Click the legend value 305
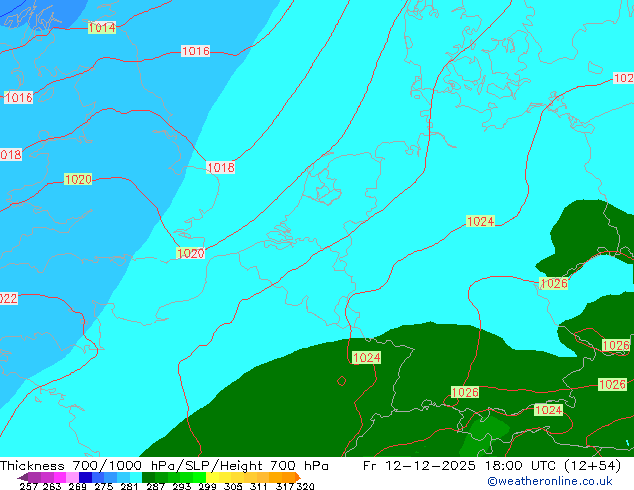 [x=233, y=486]
